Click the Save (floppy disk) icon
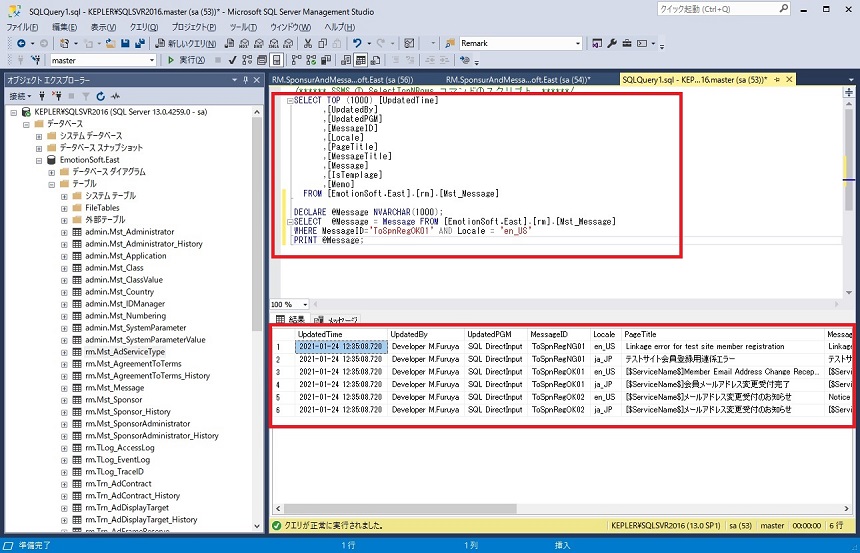This screenshot has width=860, height=553. tap(125, 43)
